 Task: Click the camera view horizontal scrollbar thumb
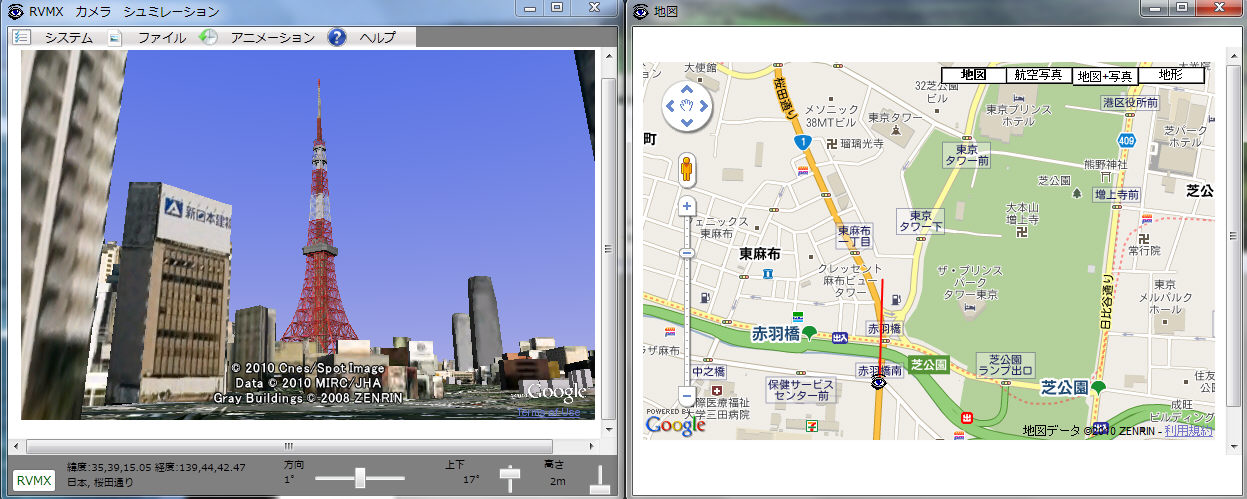coord(288,446)
